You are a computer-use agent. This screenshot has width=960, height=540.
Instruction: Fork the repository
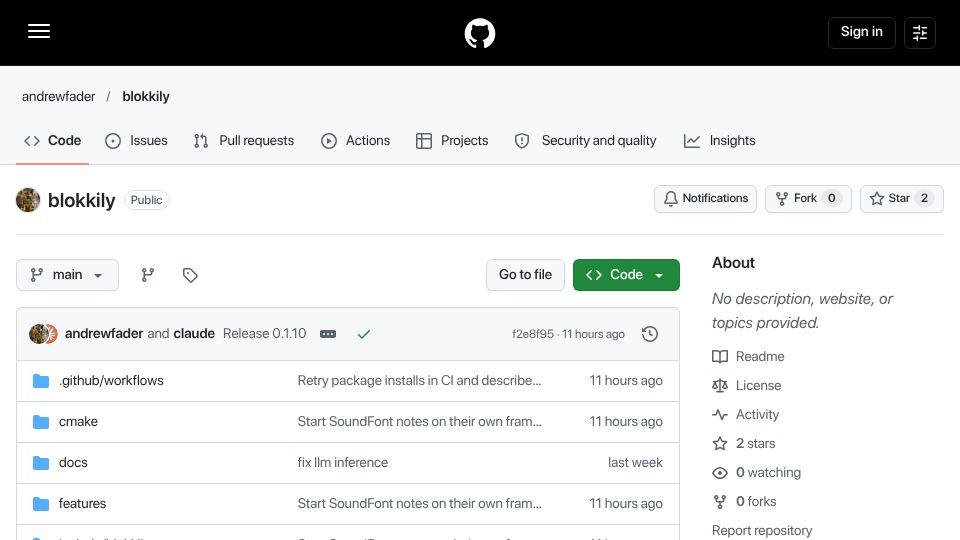tap(808, 199)
